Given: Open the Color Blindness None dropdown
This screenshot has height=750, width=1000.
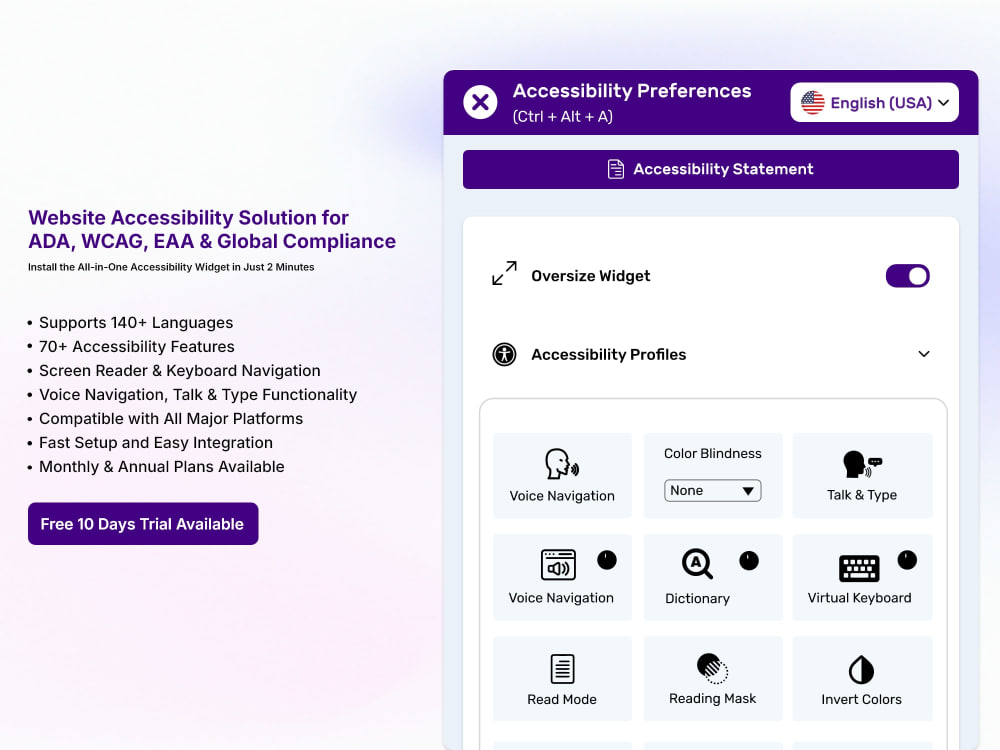Looking at the screenshot, I should [x=712, y=490].
